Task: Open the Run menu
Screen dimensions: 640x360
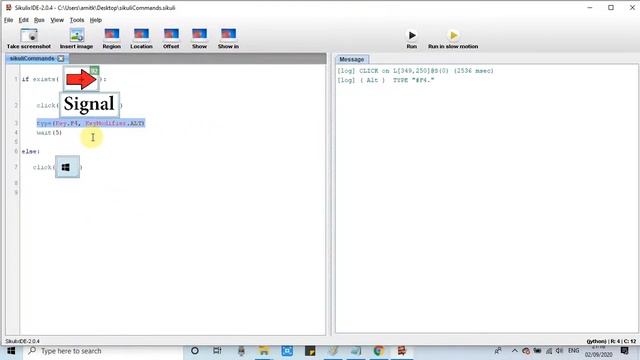Action: coord(39,20)
